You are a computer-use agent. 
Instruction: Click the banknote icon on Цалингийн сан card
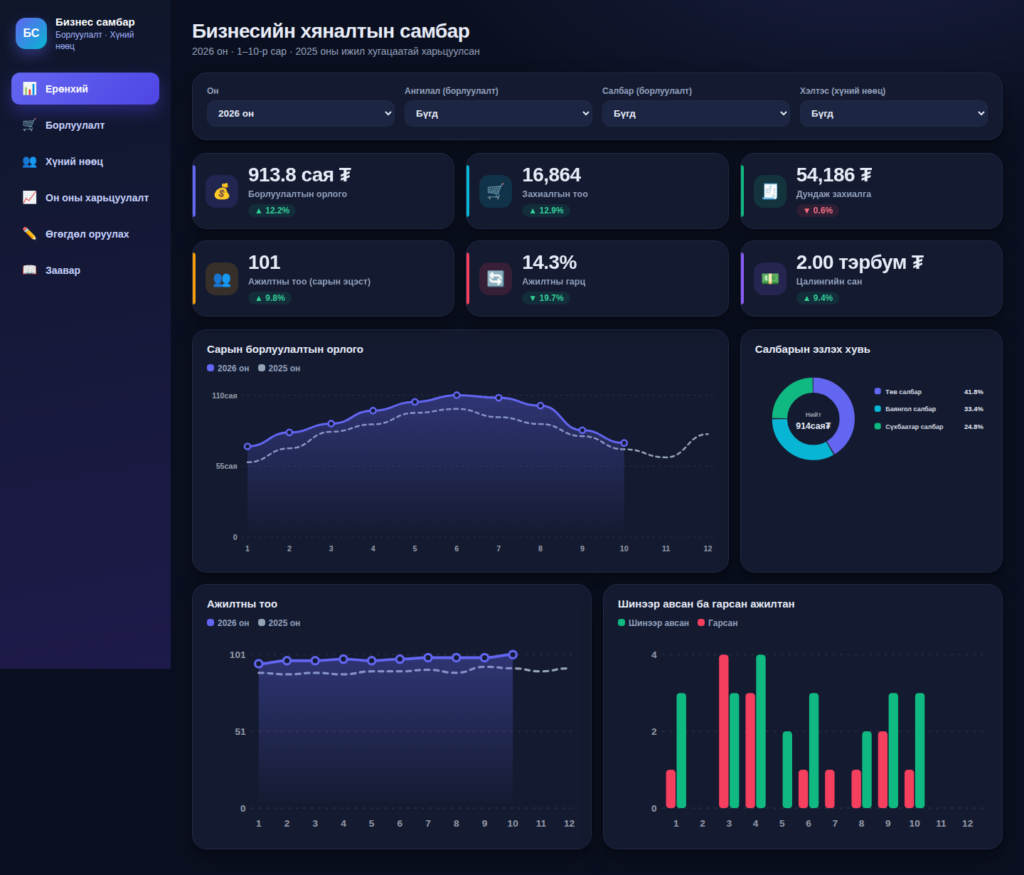770,279
